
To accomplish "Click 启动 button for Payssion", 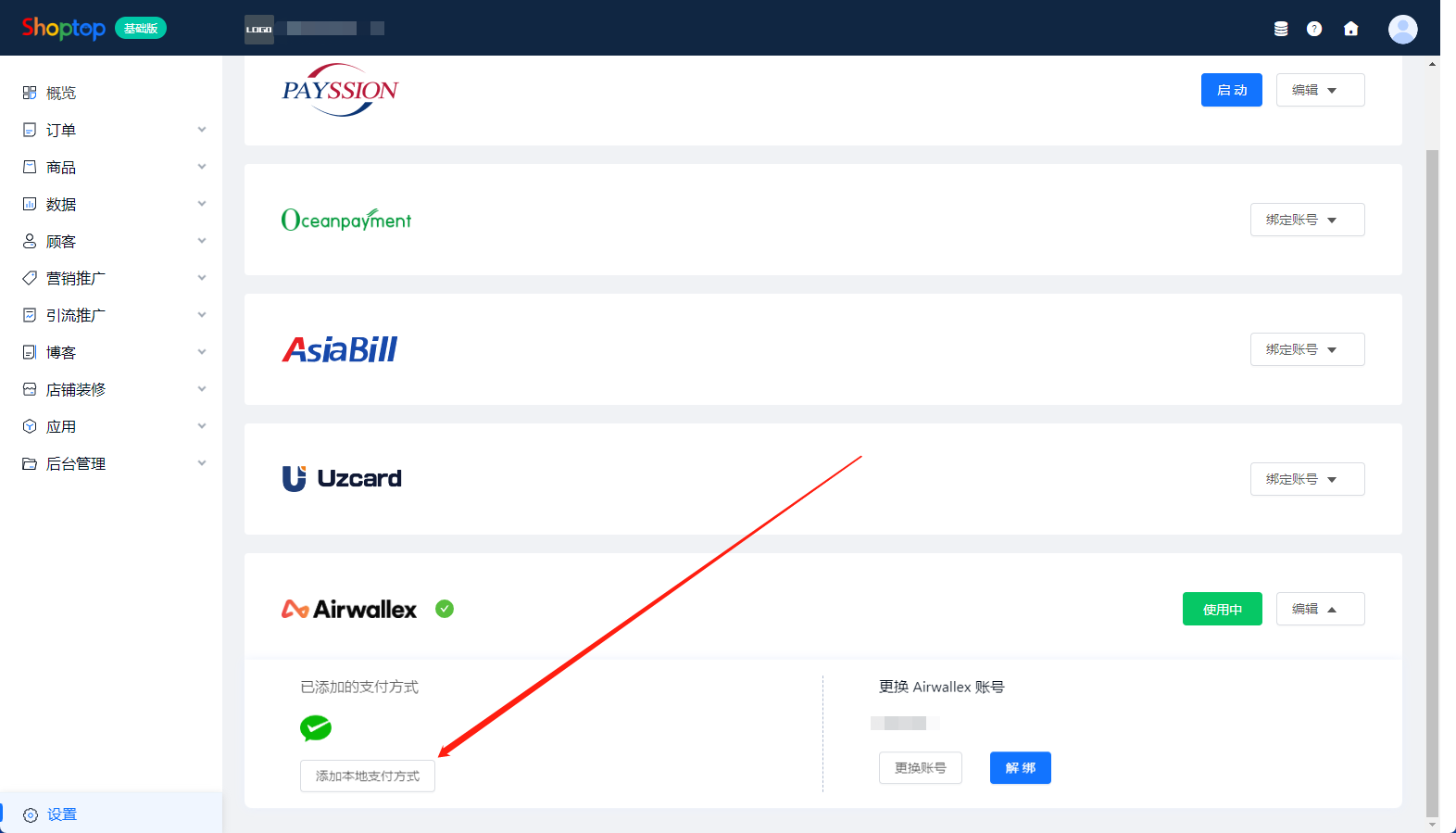I will (1231, 90).
